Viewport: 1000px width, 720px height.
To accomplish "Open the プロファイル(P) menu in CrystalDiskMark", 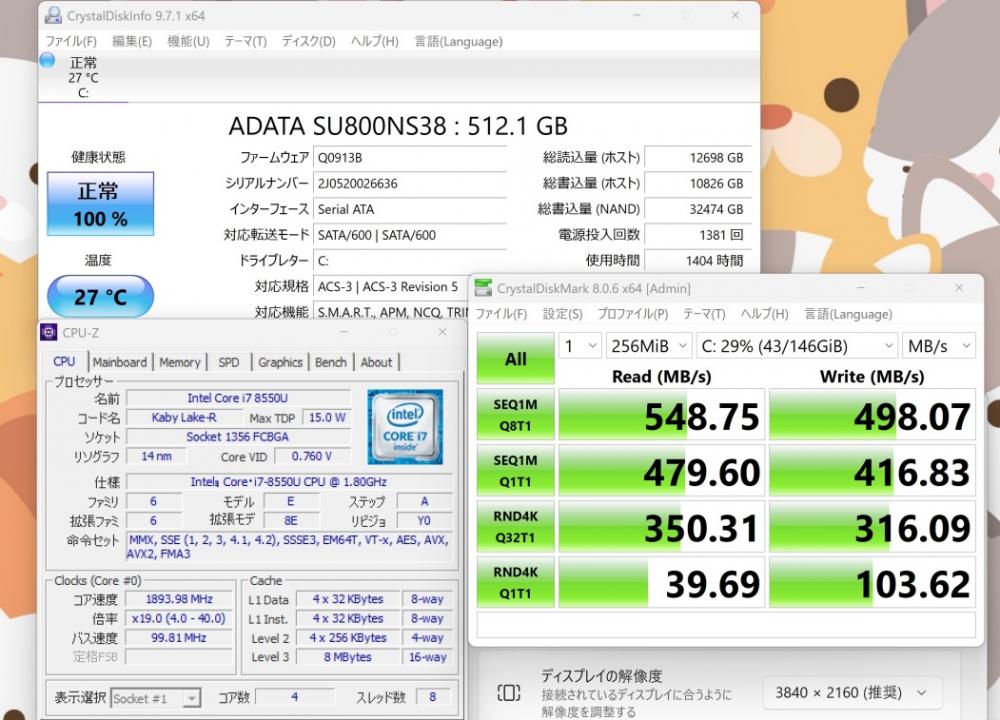I will (x=633, y=314).
